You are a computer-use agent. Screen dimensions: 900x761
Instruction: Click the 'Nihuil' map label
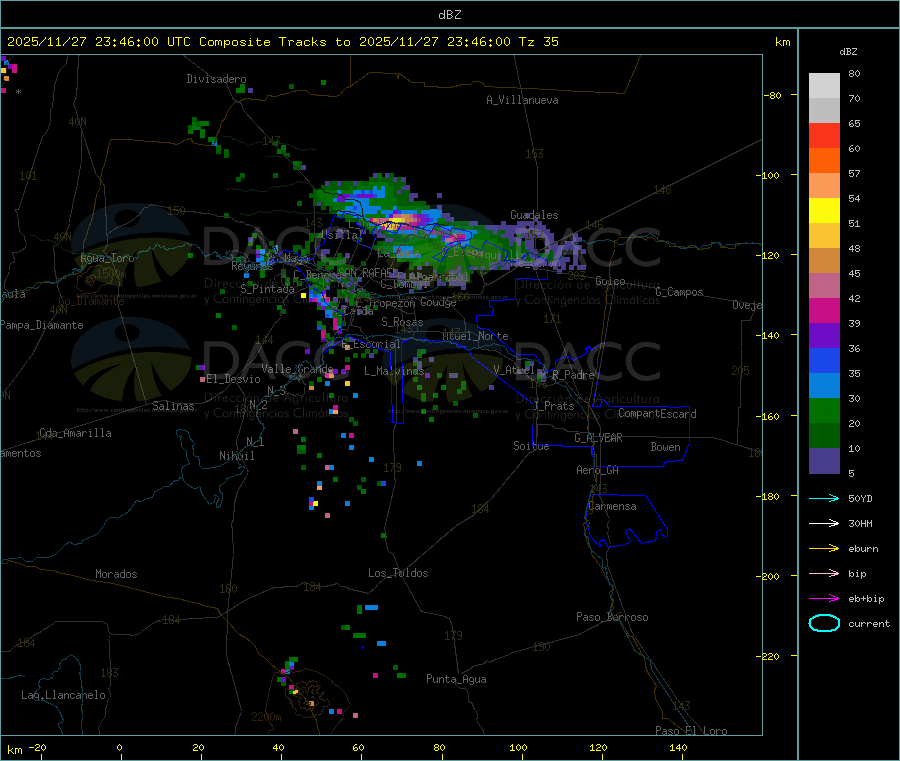point(236,456)
